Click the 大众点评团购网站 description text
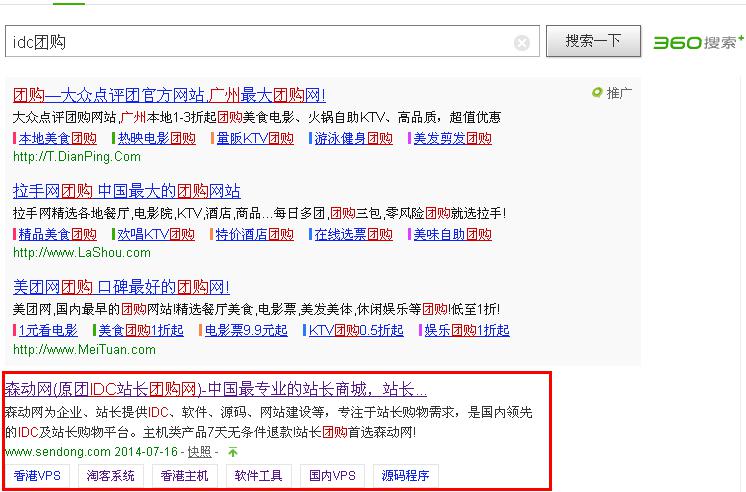 256,117
